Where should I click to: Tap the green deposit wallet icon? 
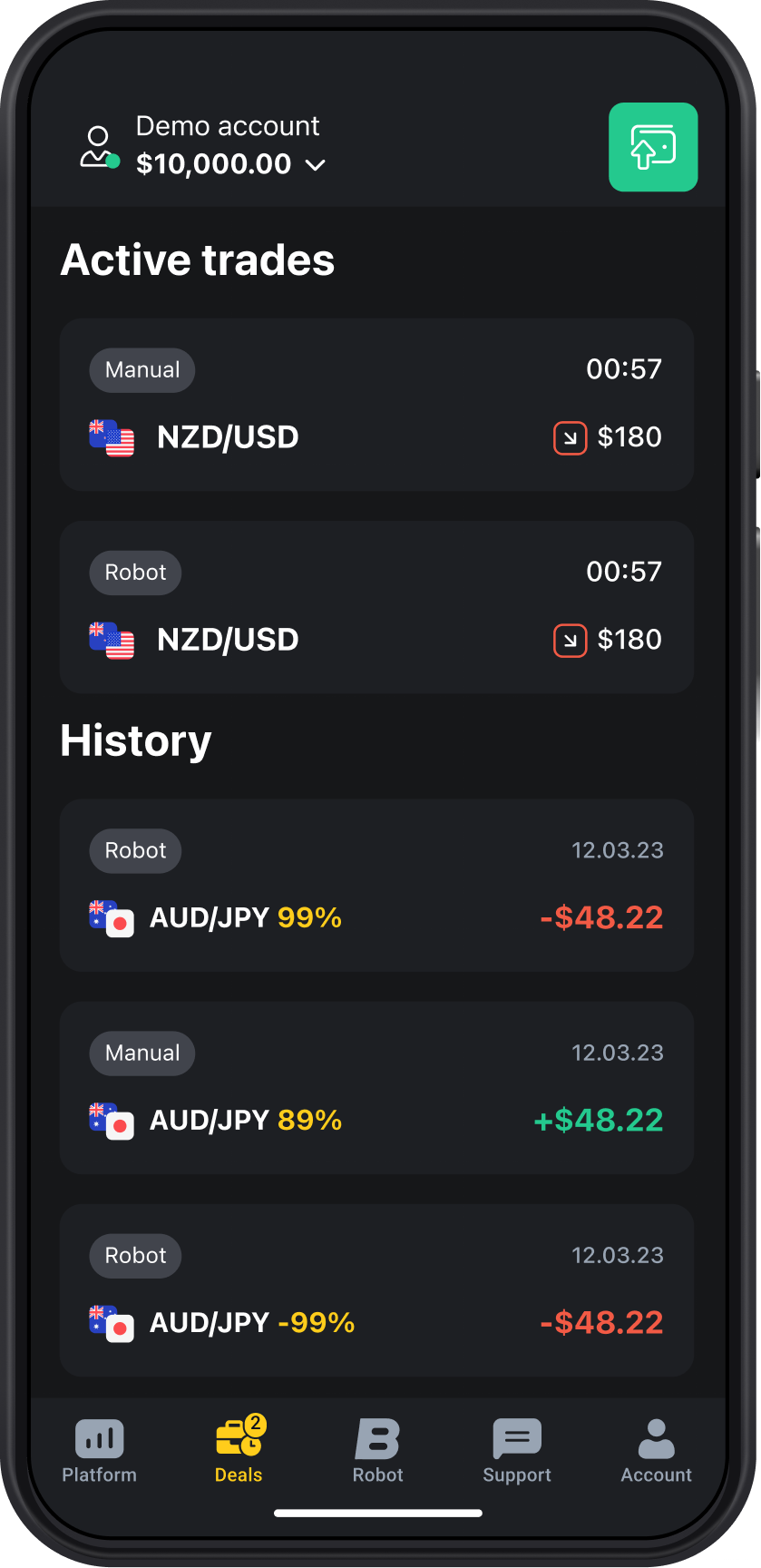point(653,147)
